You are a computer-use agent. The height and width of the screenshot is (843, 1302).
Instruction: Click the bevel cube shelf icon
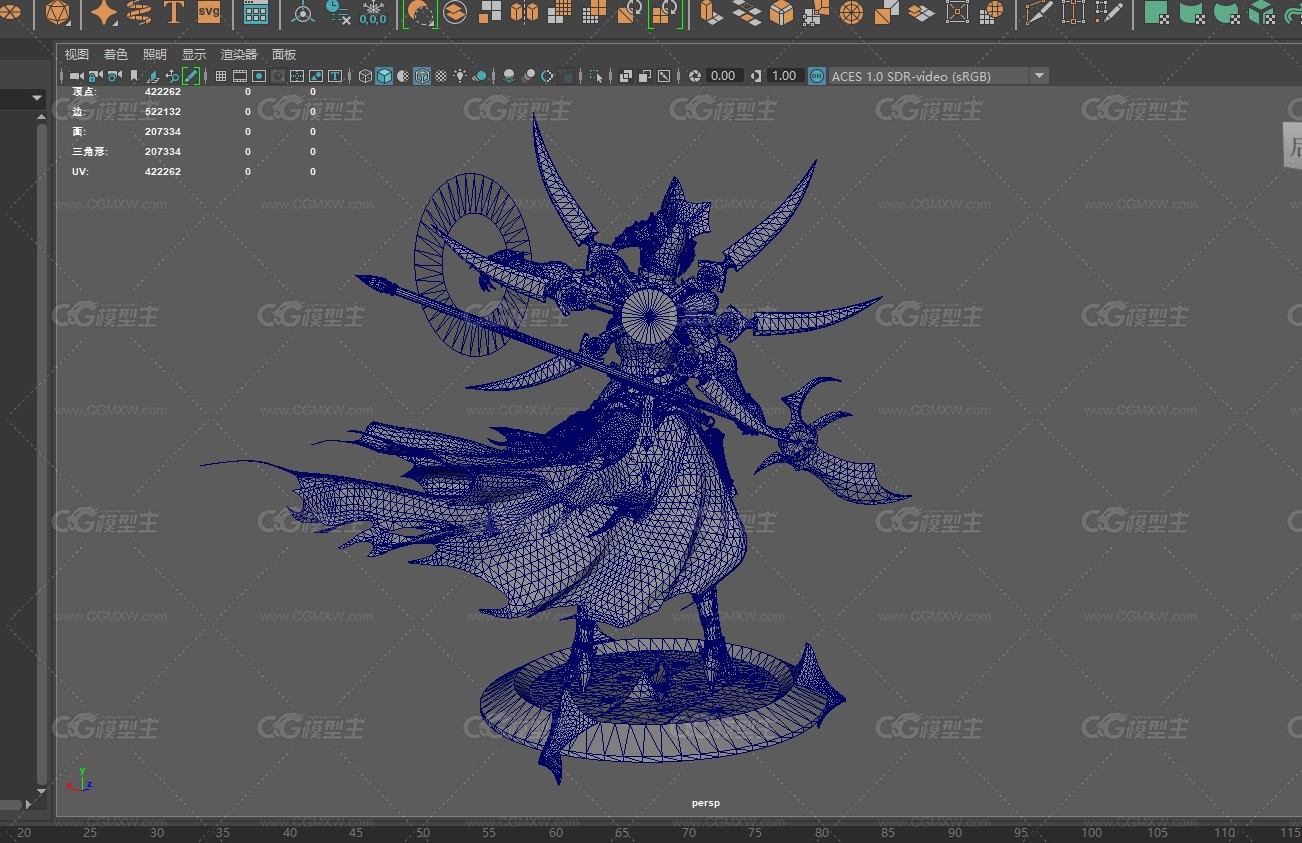(781, 12)
